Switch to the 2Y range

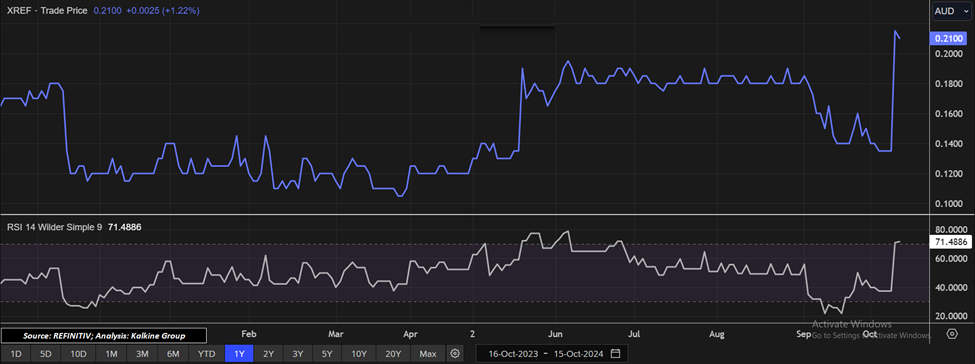coord(269,353)
